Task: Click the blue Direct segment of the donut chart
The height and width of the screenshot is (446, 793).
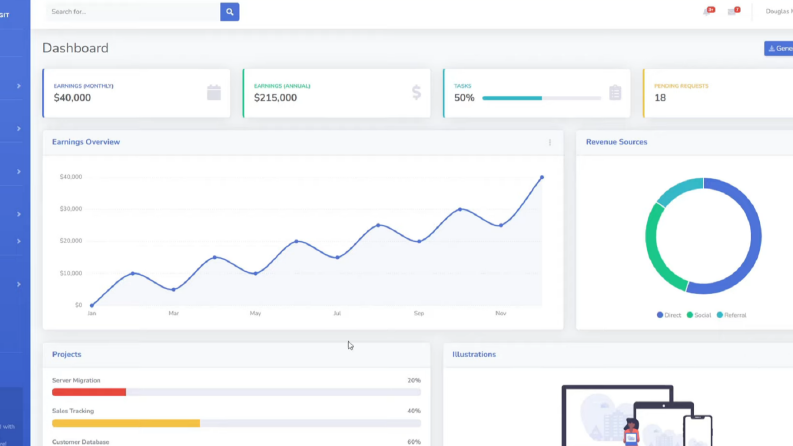Action: (755, 238)
